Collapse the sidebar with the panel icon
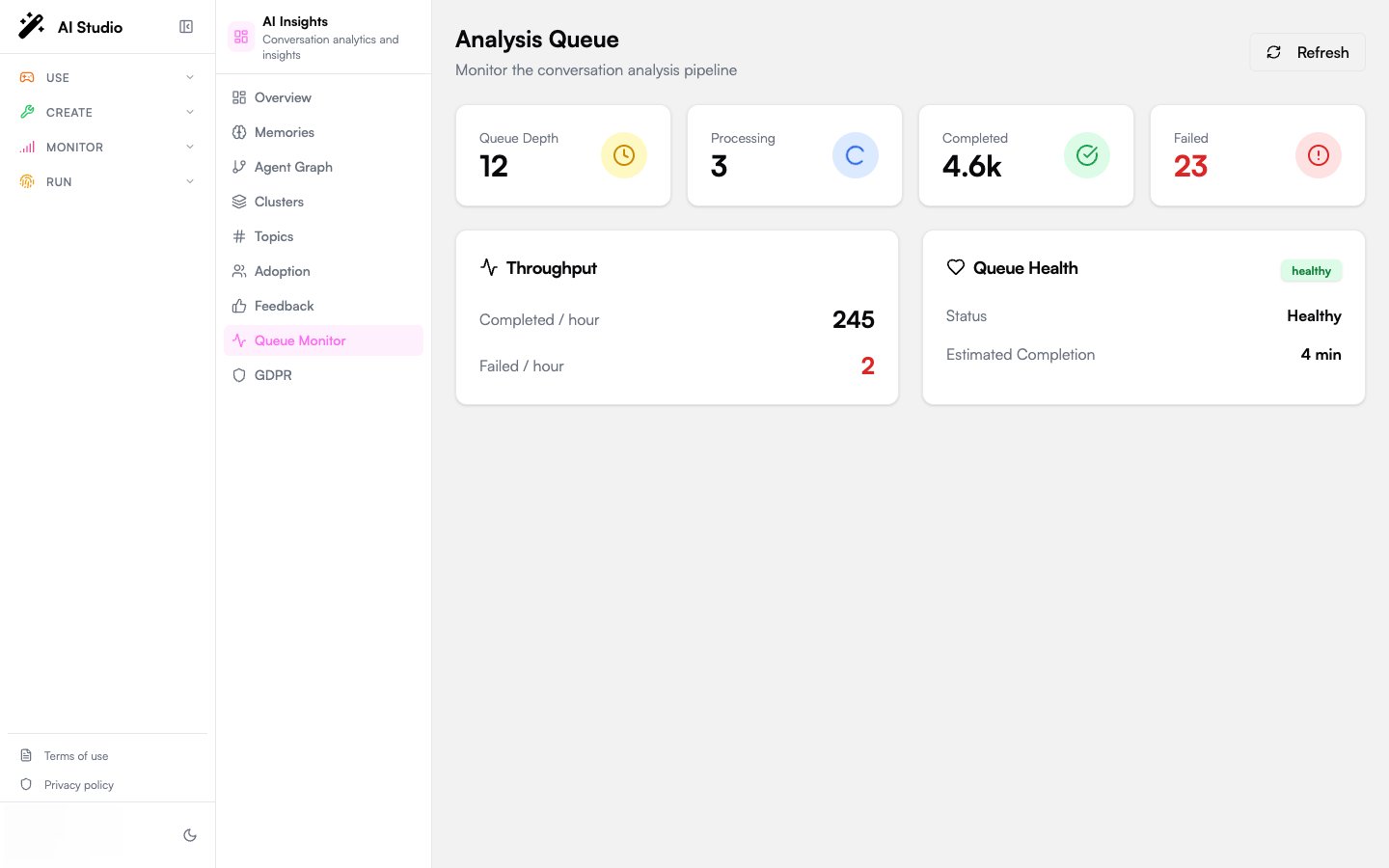Screen dimensions: 1389x868 point(186,27)
